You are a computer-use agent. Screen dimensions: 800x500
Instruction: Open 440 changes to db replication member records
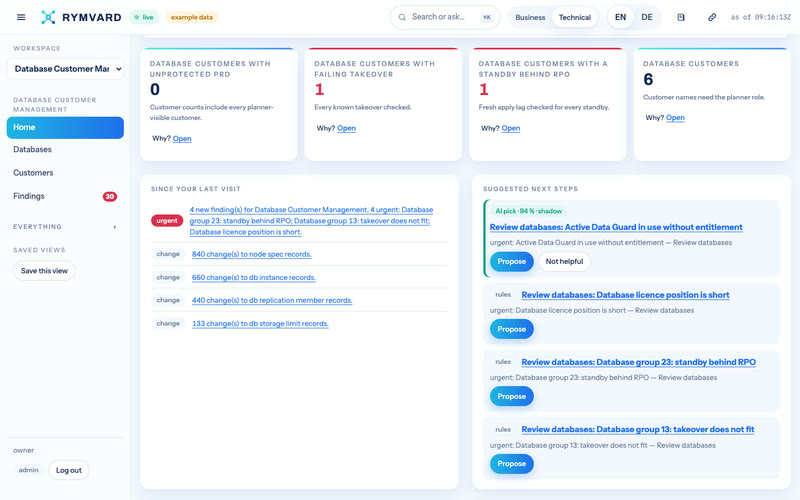tap(272, 301)
